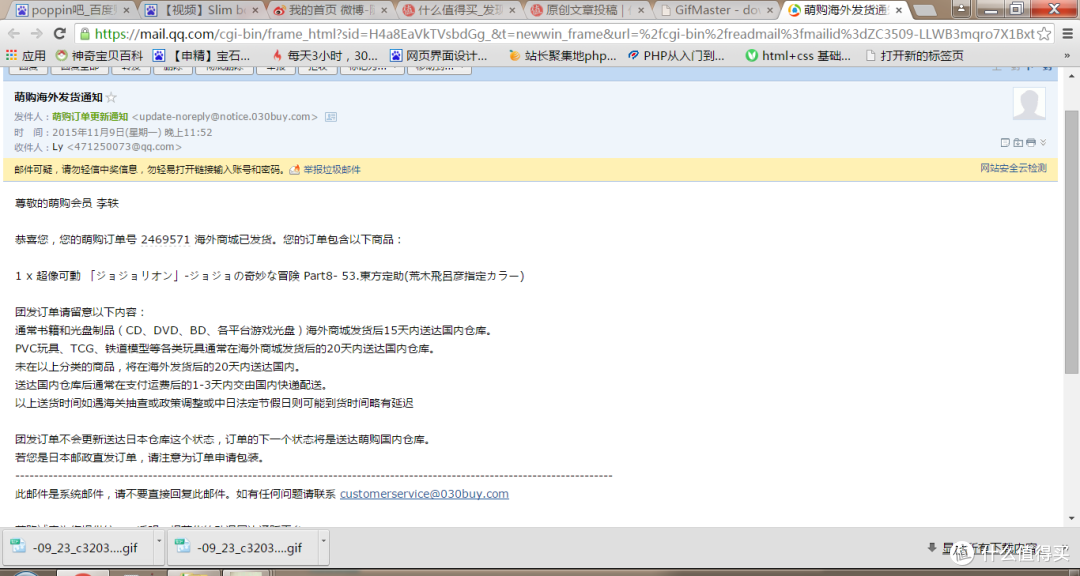1080x576 pixels.
Task: Expand header details with the double chevron
Action: click(x=1043, y=143)
